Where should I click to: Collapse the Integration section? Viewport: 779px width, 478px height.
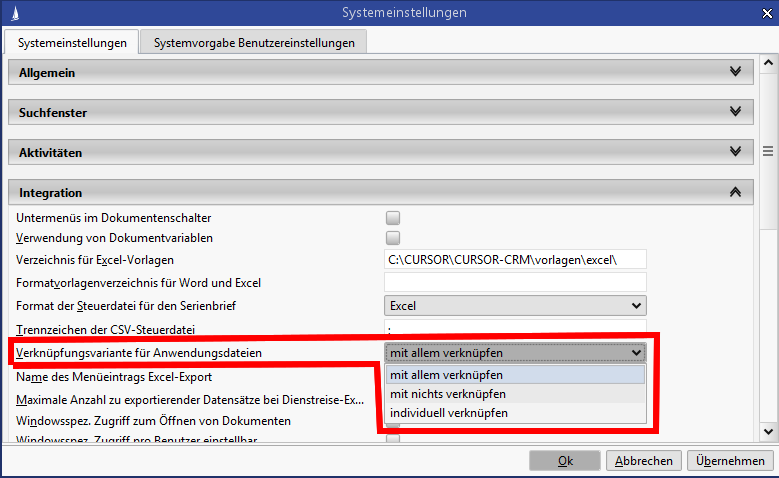(736, 191)
